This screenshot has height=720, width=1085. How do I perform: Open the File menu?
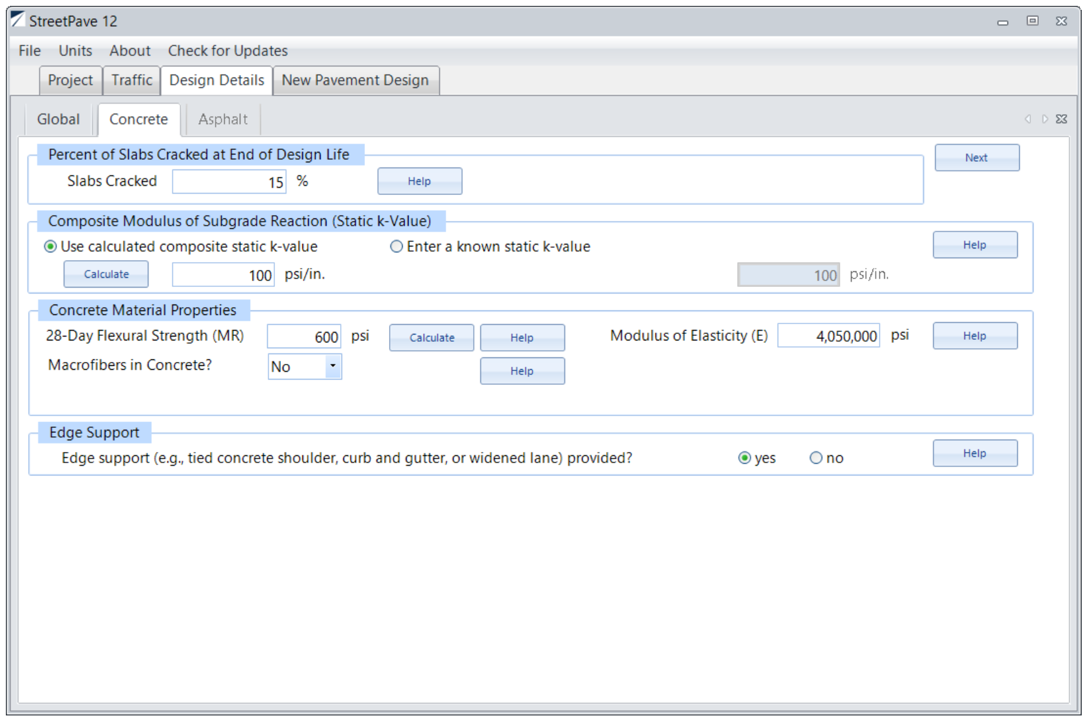click(30, 51)
